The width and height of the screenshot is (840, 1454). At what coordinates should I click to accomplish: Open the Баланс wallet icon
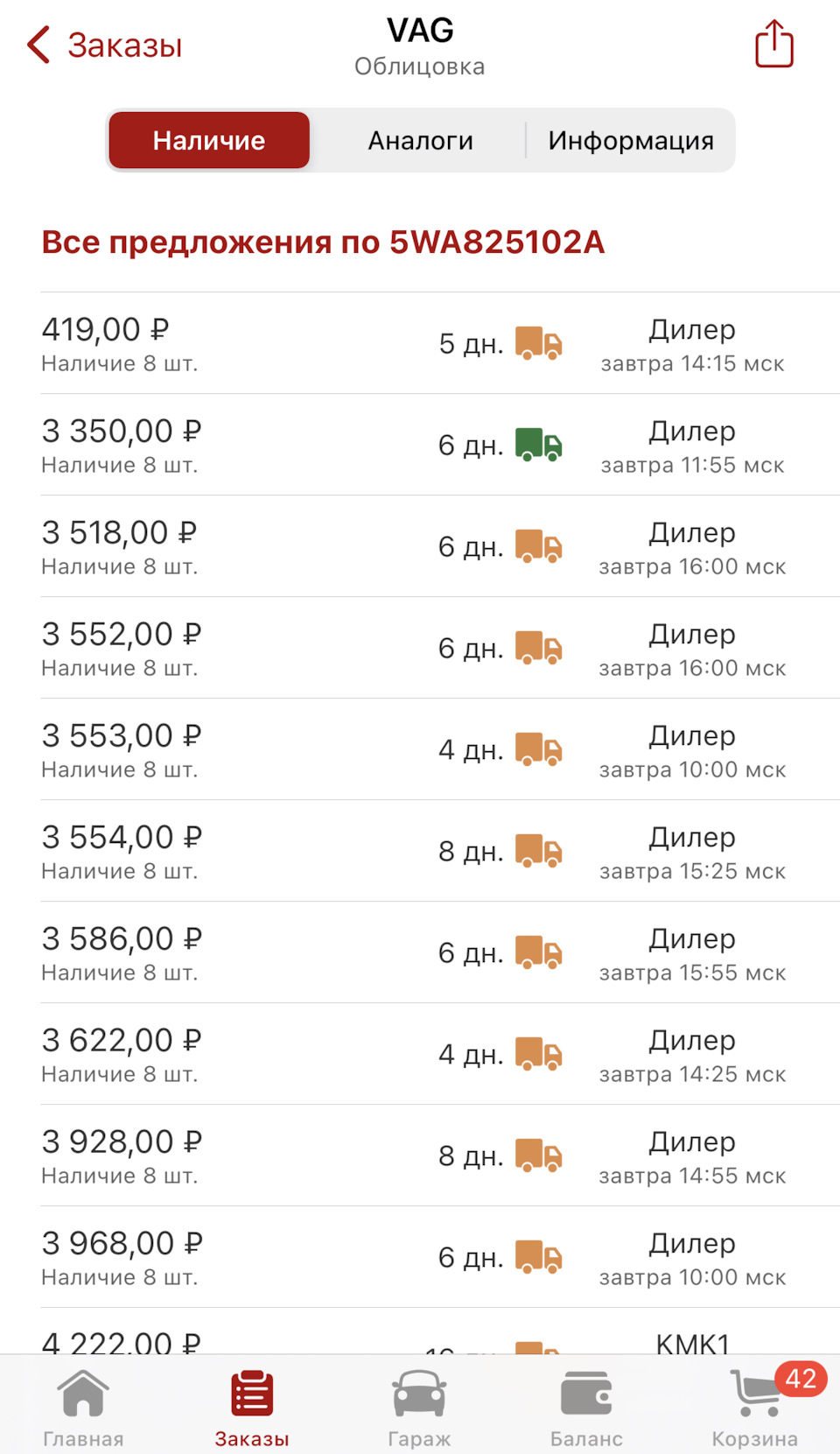586,1394
